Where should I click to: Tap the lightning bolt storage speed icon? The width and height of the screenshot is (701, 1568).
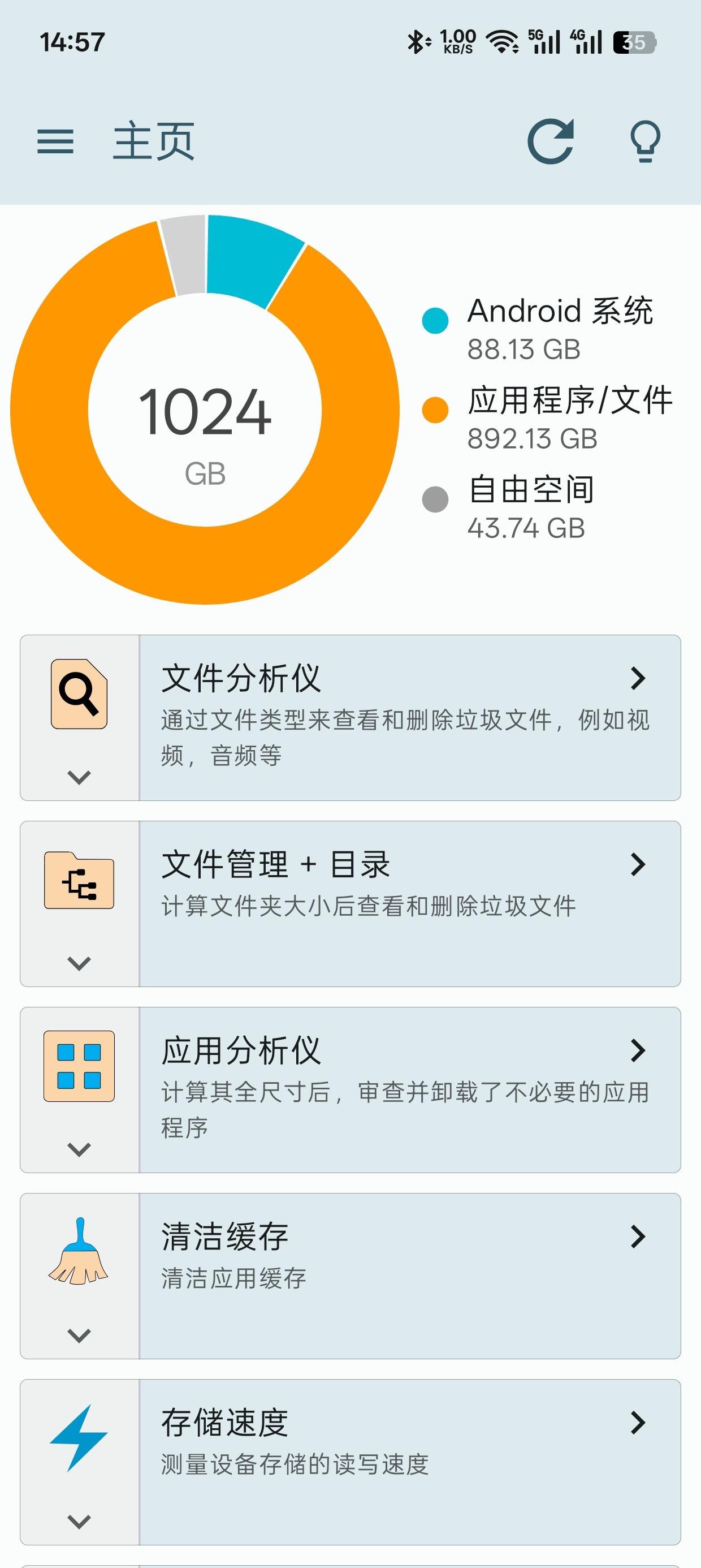tap(79, 1438)
